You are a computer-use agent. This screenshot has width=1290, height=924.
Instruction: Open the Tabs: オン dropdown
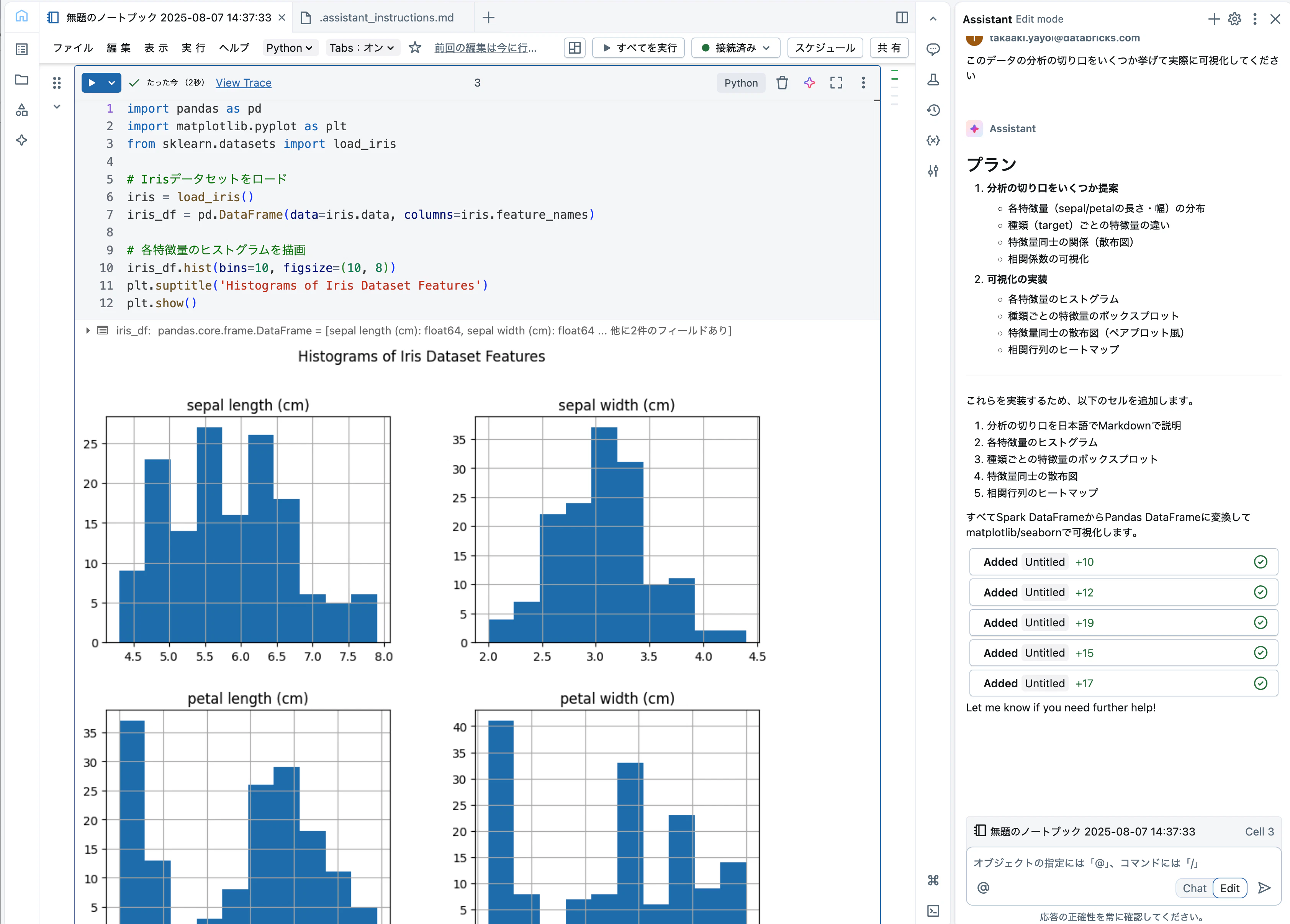point(362,48)
